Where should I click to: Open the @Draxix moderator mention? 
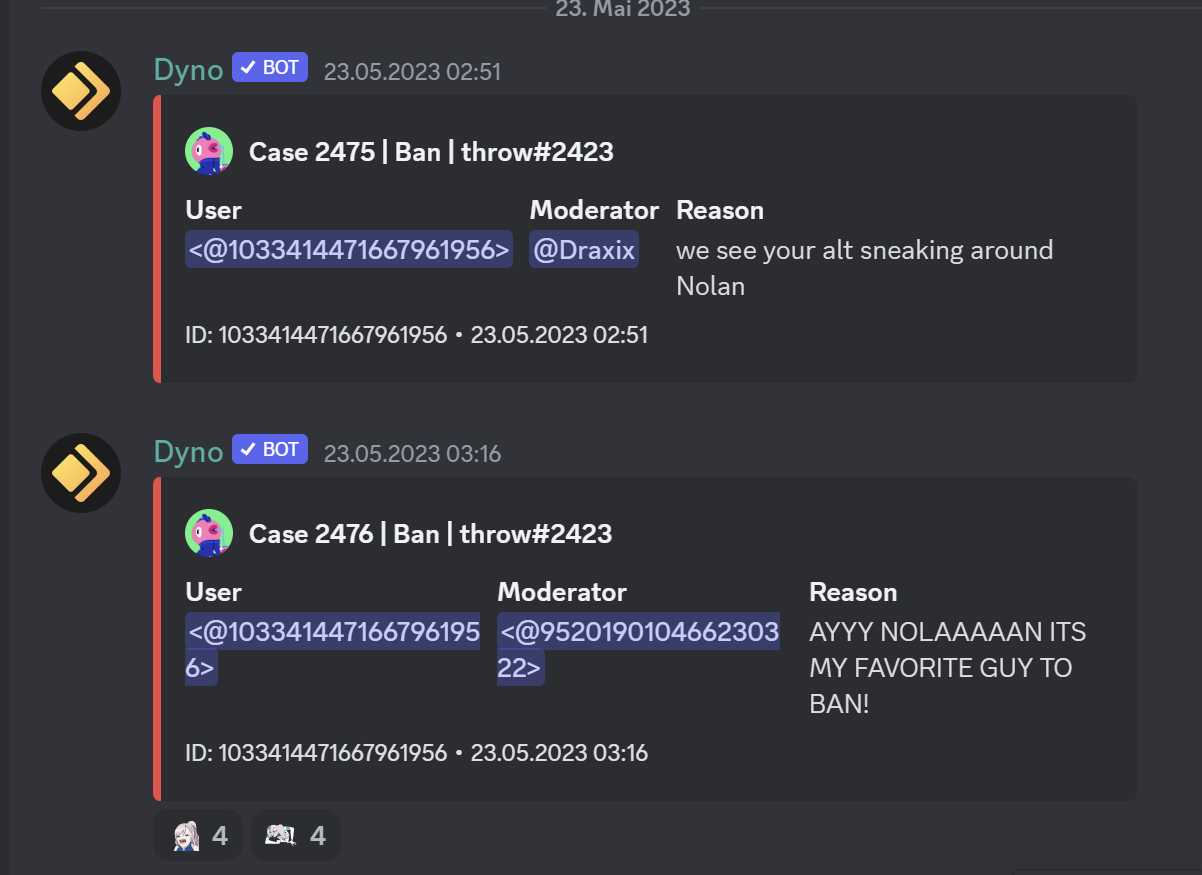584,250
